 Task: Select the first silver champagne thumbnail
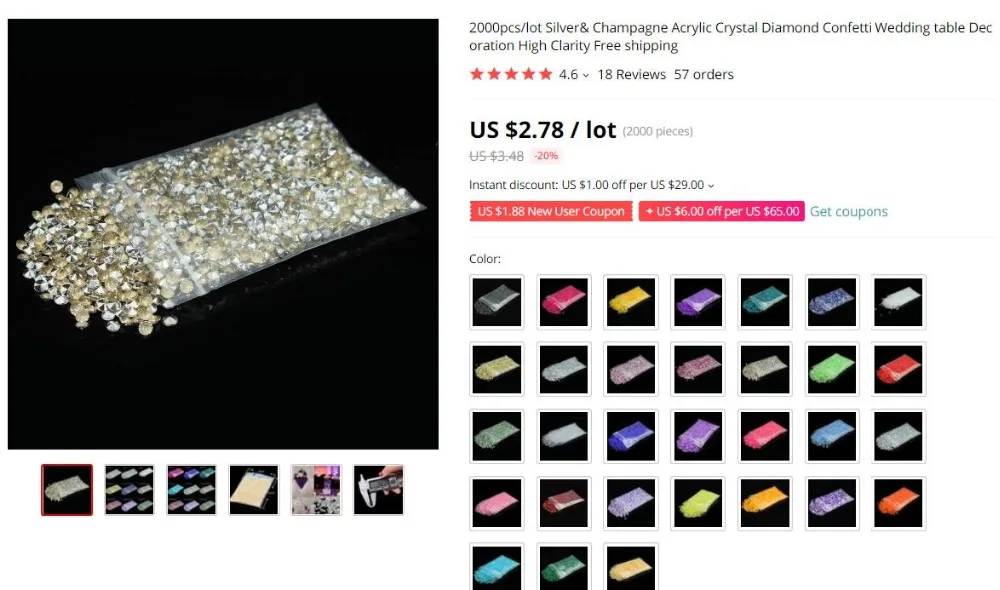point(67,490)
